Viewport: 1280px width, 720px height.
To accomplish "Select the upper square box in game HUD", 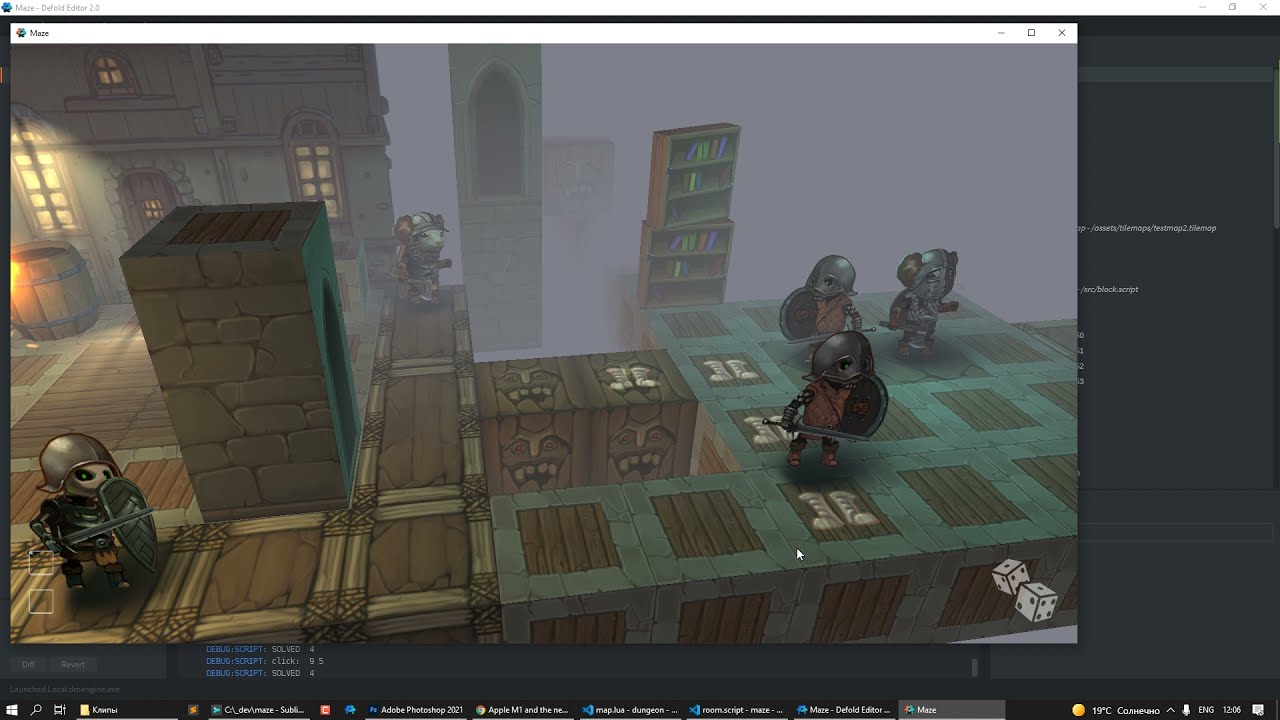I will tap(41, 563).
